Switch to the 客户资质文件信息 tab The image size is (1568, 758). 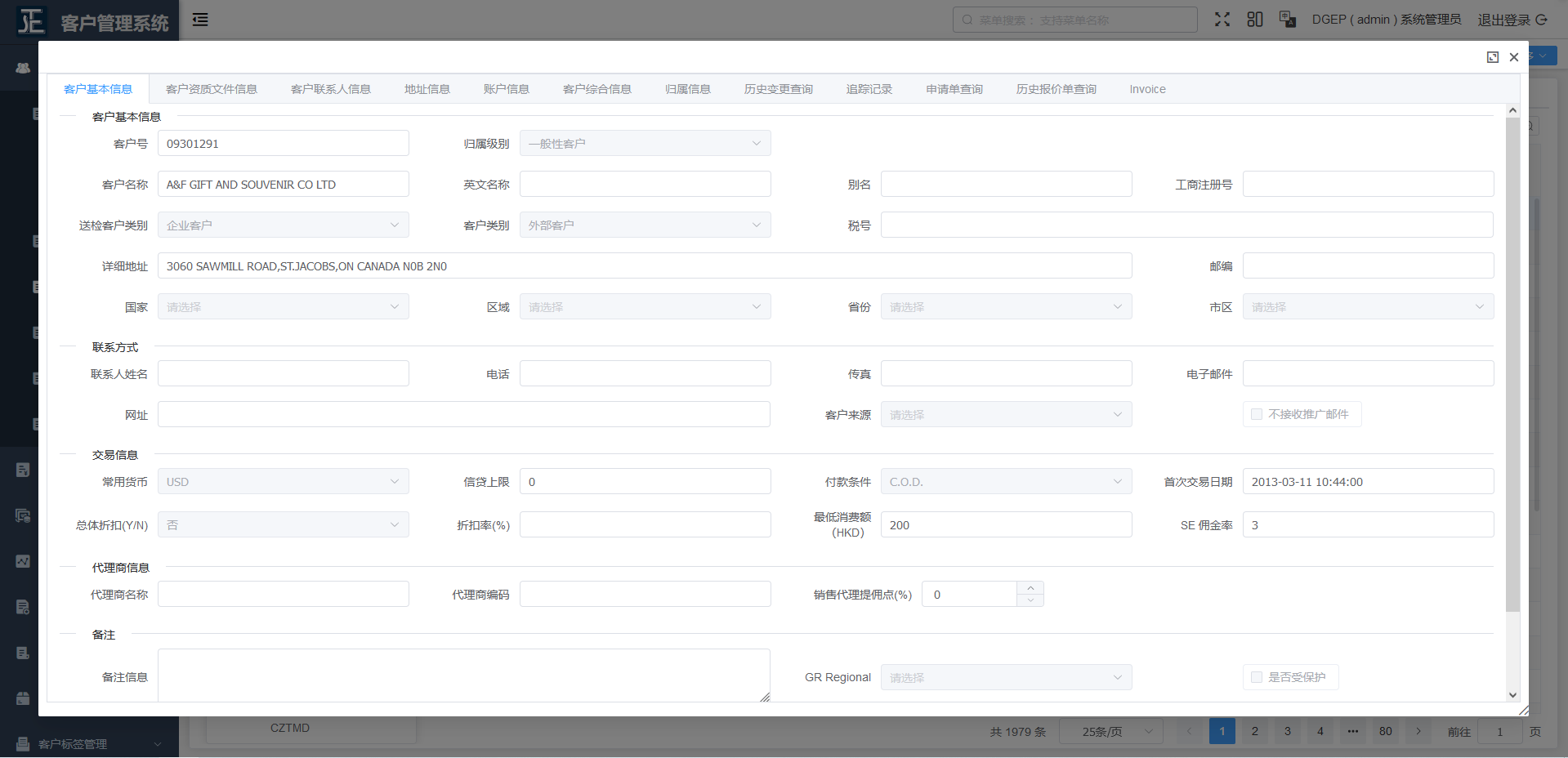212,89
